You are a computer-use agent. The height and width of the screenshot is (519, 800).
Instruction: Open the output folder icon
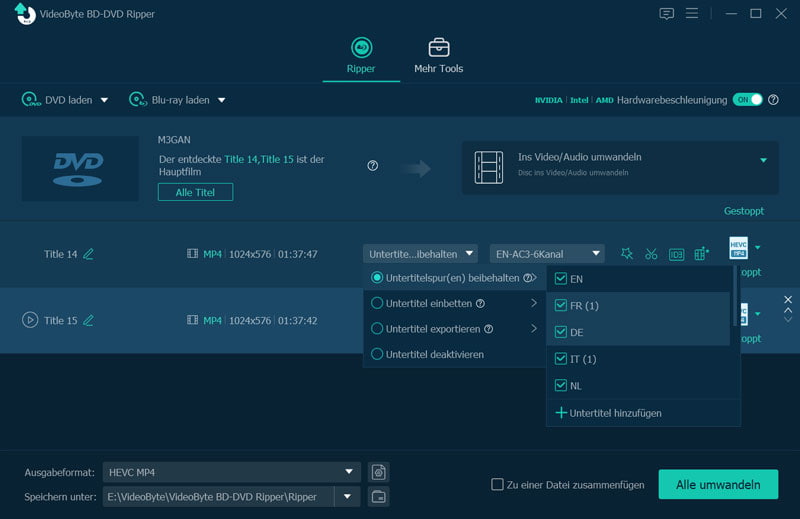tap(378, 497)
